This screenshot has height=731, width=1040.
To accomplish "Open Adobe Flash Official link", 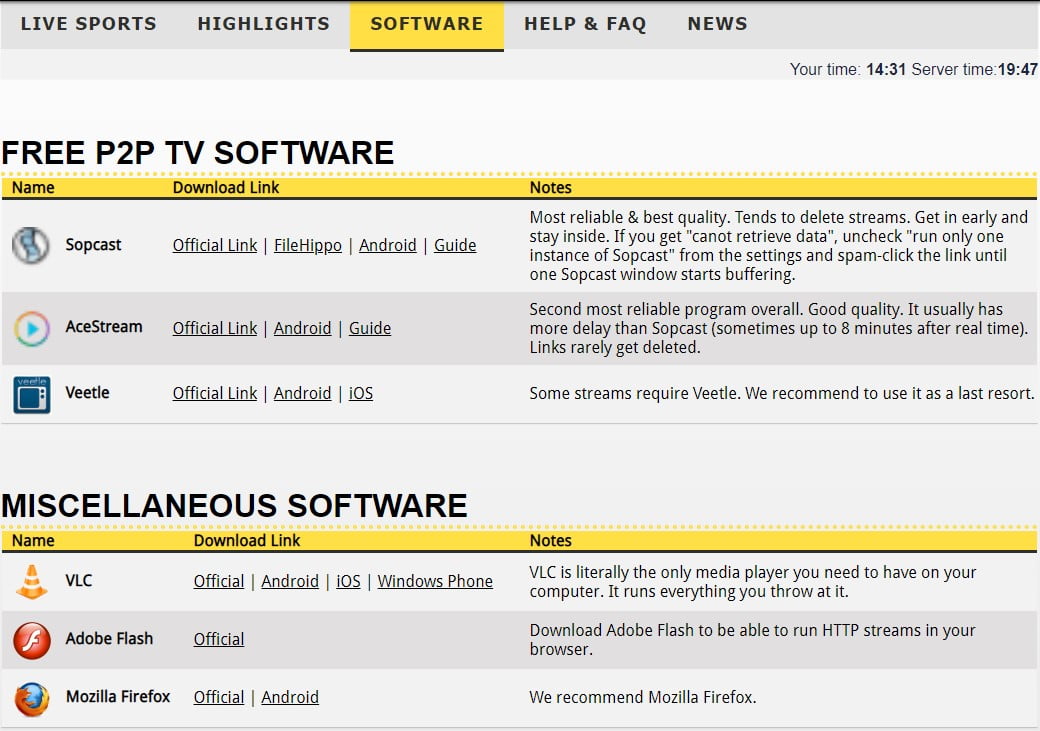I will click(x=219, y=639).
